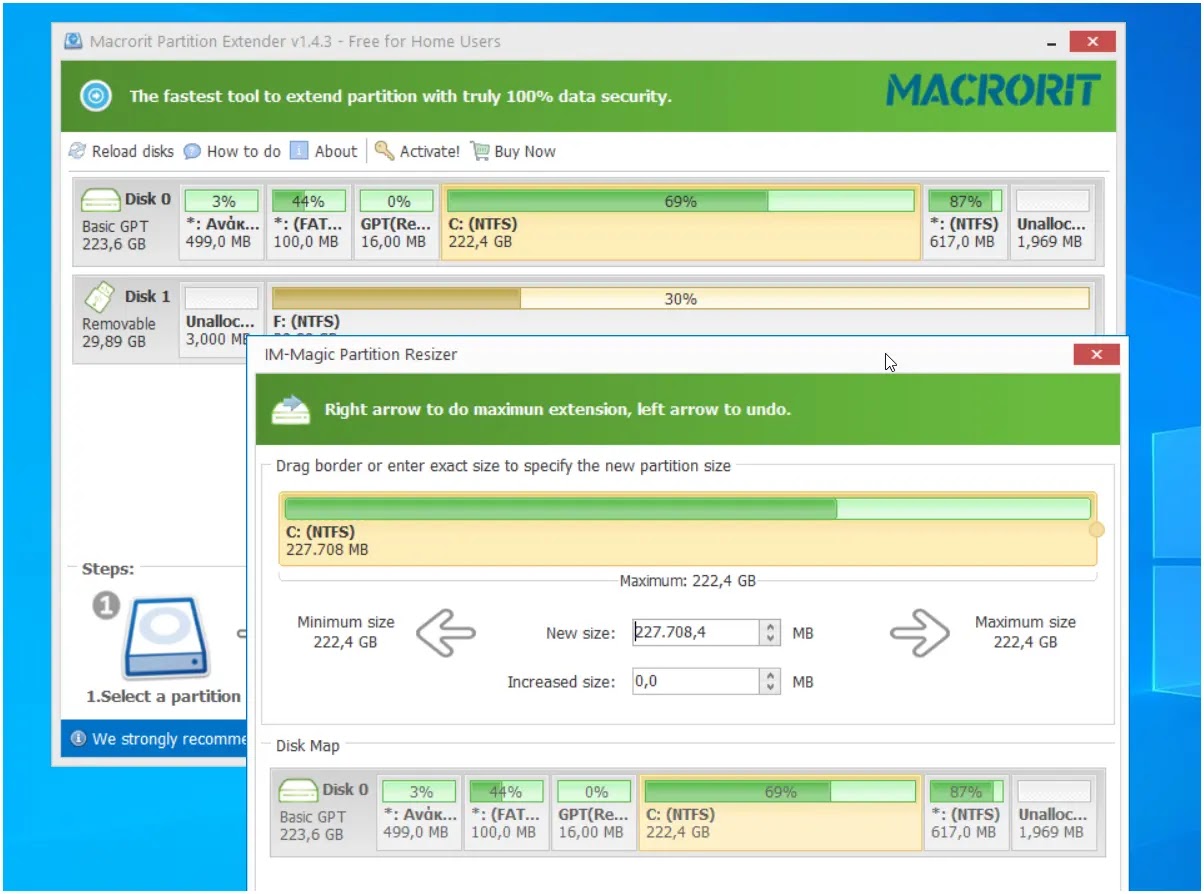The height and width of the screenshot is (894, 1204).
Task: Click the info icon beside We strongly recommend
Action: (77, 739)
